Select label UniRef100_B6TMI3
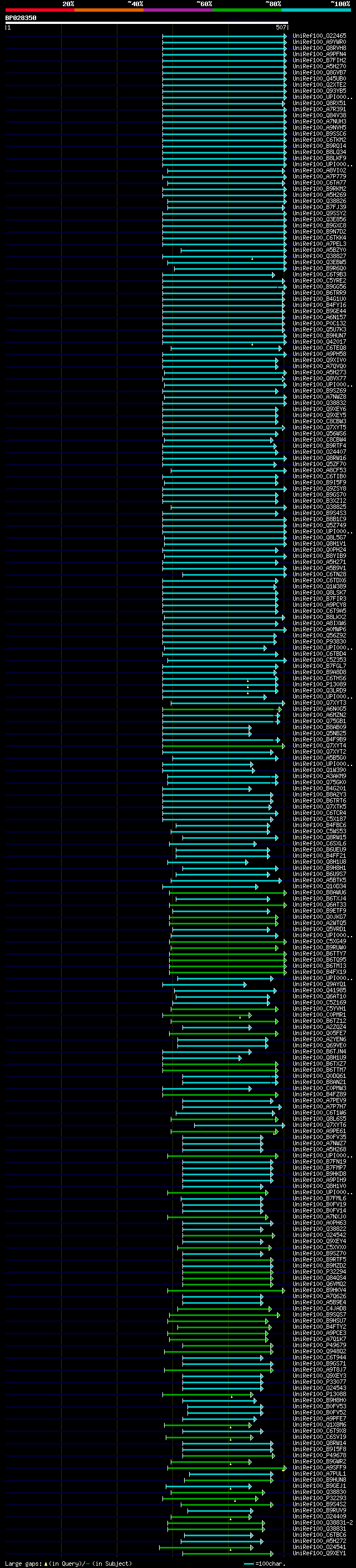 319,966
